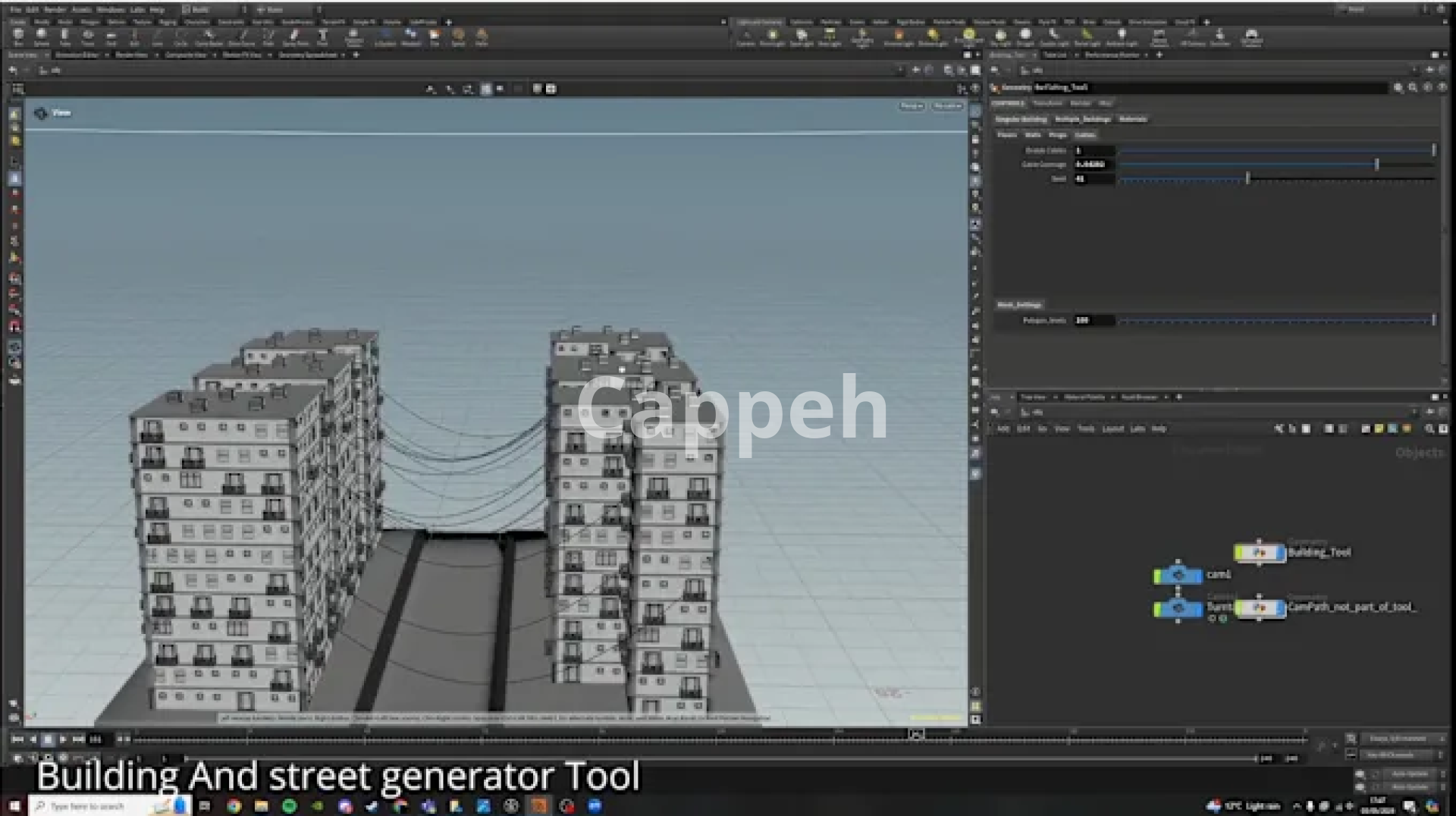
Task: Select the Sphere shelf tool
Action: tap(42, 36)
